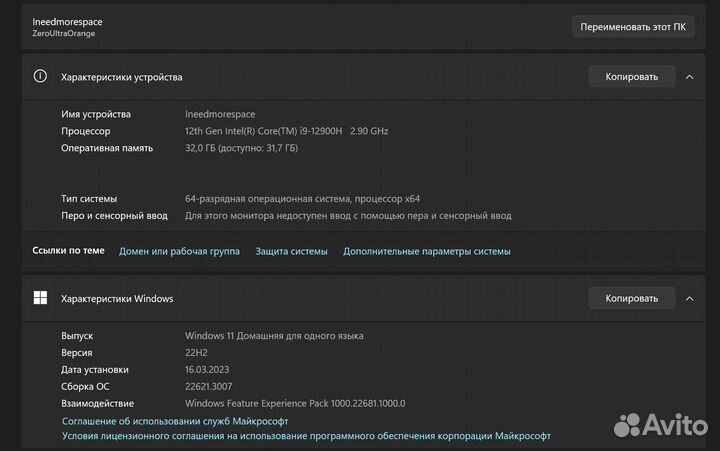Image resolution: width=720 pixels, height=451 pixels.
Task: Copy device specifications with Копировать button
Action: pos(632,77)
